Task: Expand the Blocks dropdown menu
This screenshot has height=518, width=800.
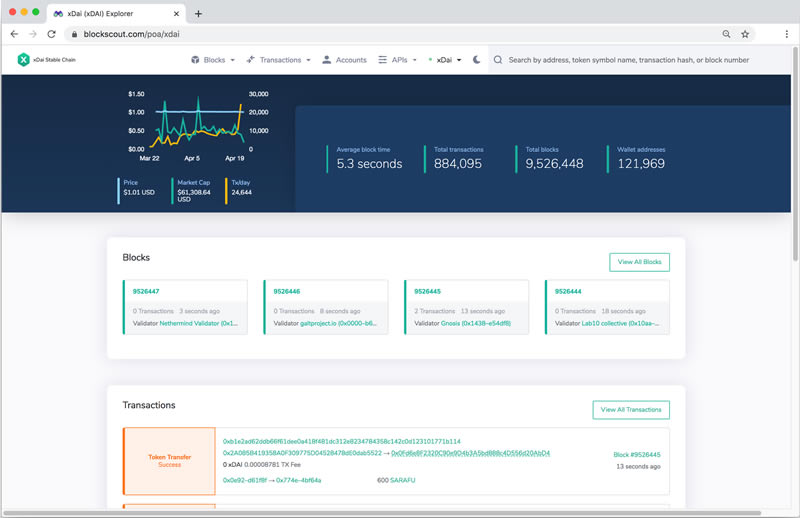Action: 213,60
